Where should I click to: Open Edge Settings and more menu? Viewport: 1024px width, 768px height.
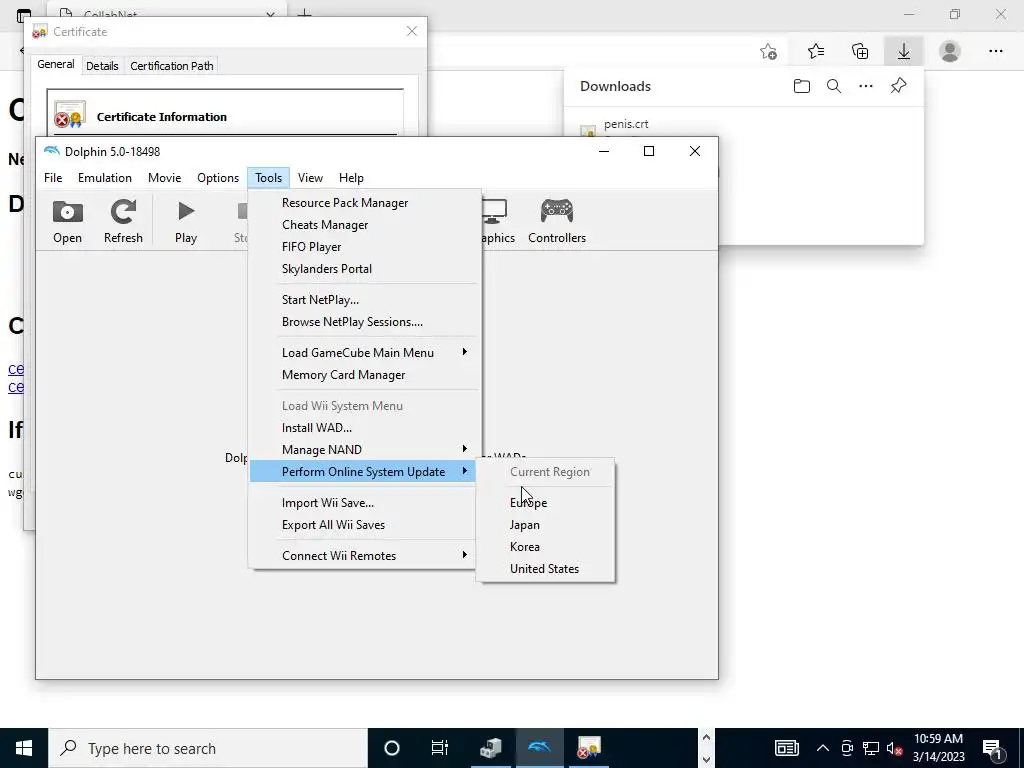(995, 51)
